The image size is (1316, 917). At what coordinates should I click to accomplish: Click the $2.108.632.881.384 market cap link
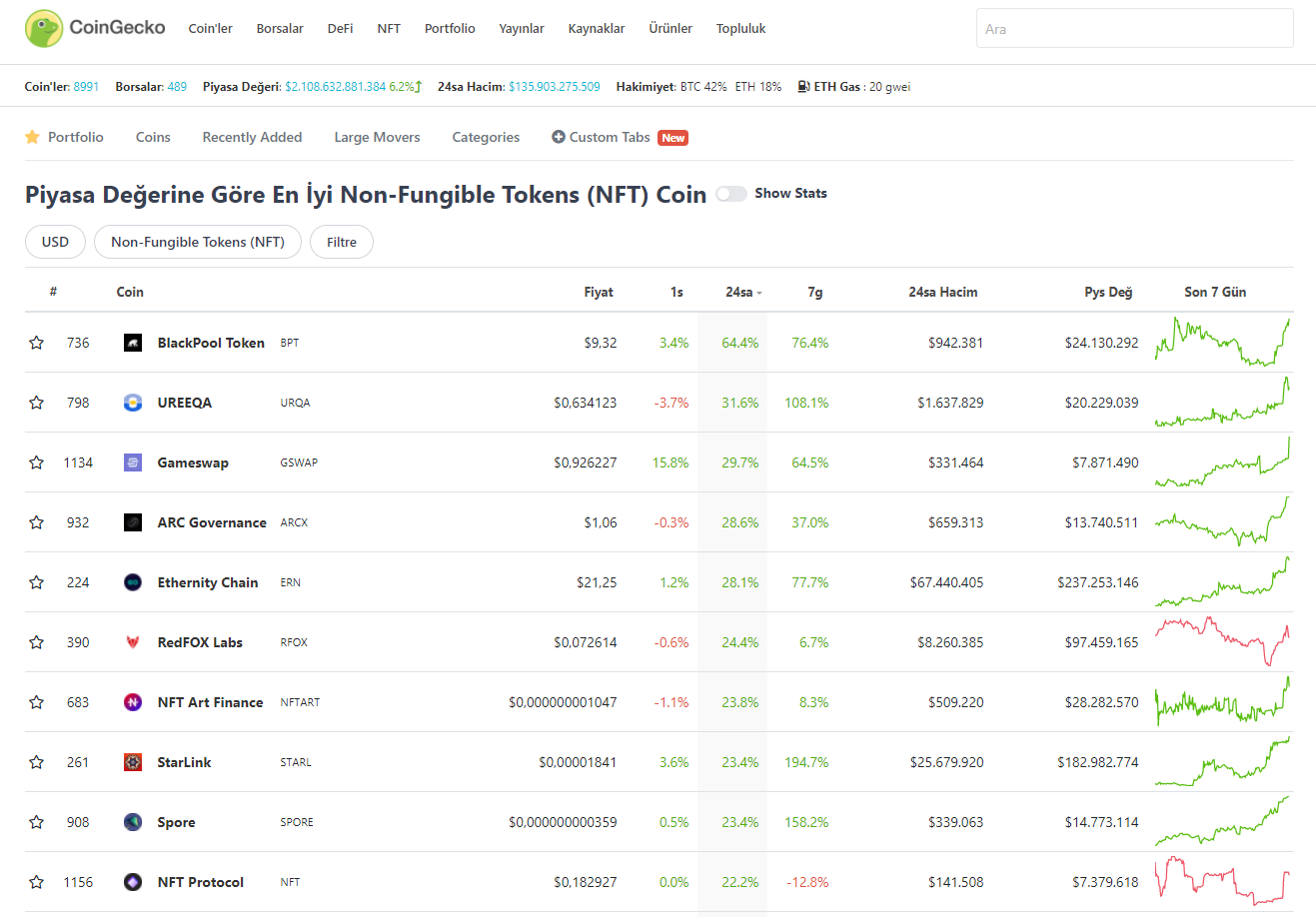[x=335, y=87]
